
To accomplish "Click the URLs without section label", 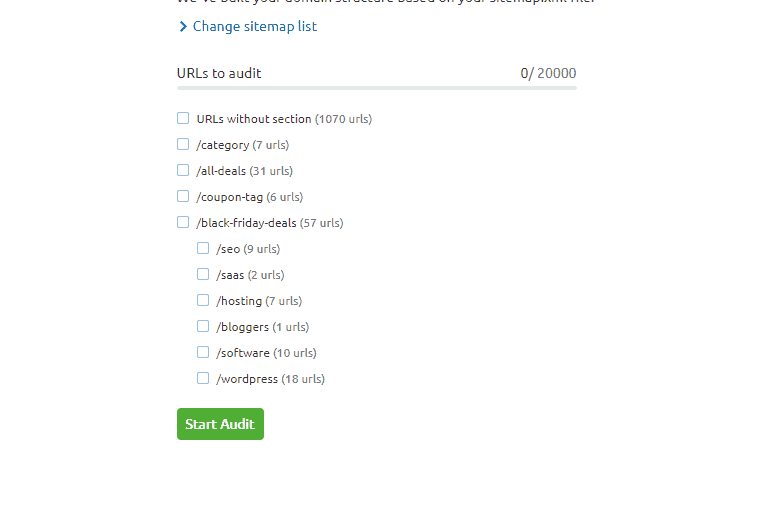I will 254,119.
